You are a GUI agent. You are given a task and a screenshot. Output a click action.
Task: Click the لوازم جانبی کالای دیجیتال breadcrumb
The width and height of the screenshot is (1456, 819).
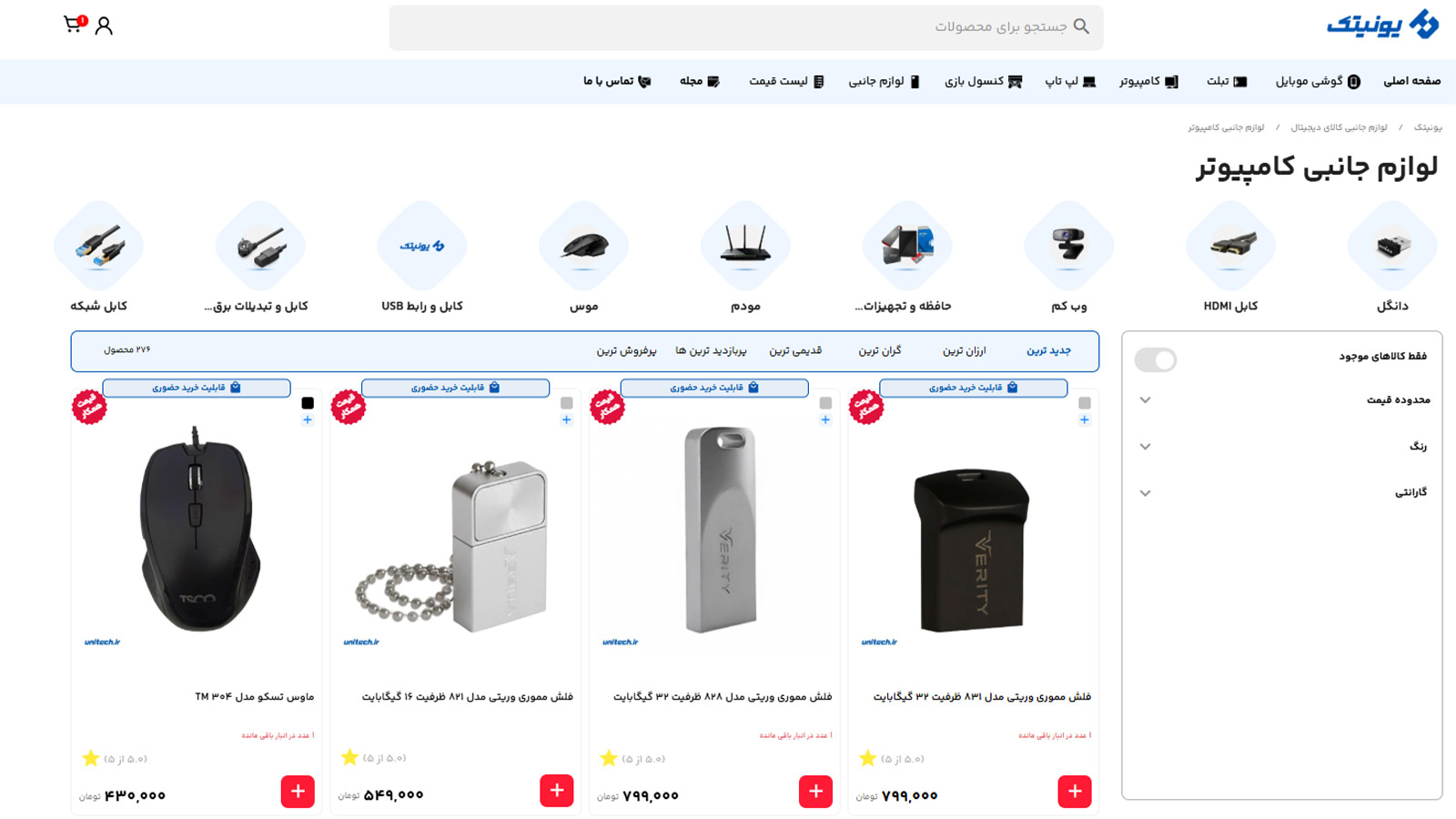pyautogui.click(x=1339, y=127)
